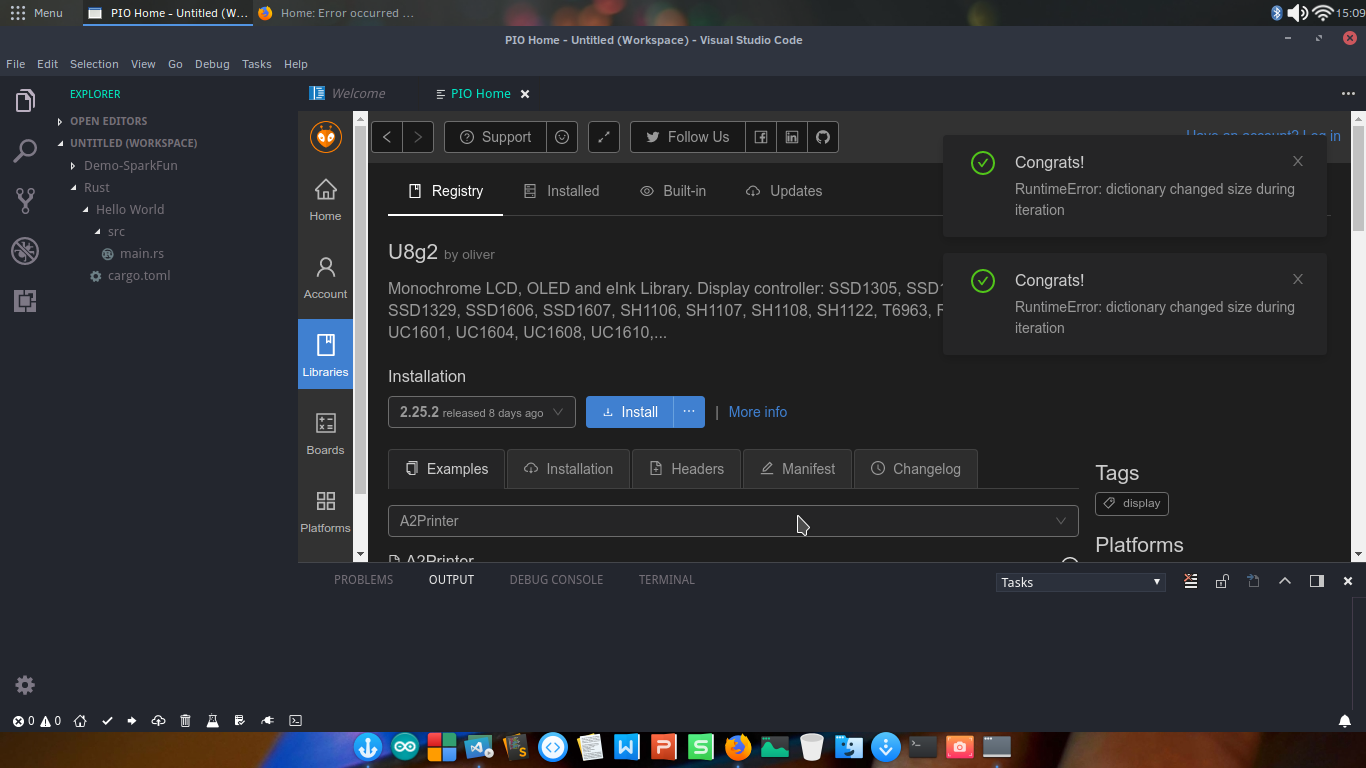Open main.rs file
Viewport: 1366px width, 768px height.
141,253
